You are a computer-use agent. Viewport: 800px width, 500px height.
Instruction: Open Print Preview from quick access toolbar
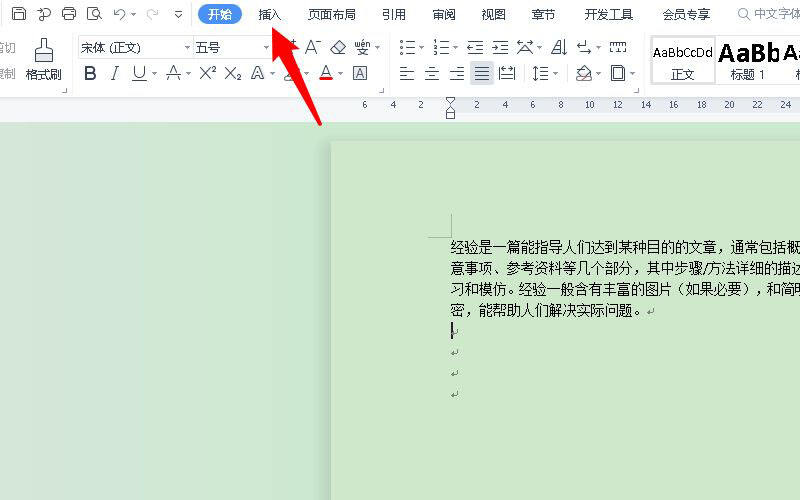click(94, 14)
